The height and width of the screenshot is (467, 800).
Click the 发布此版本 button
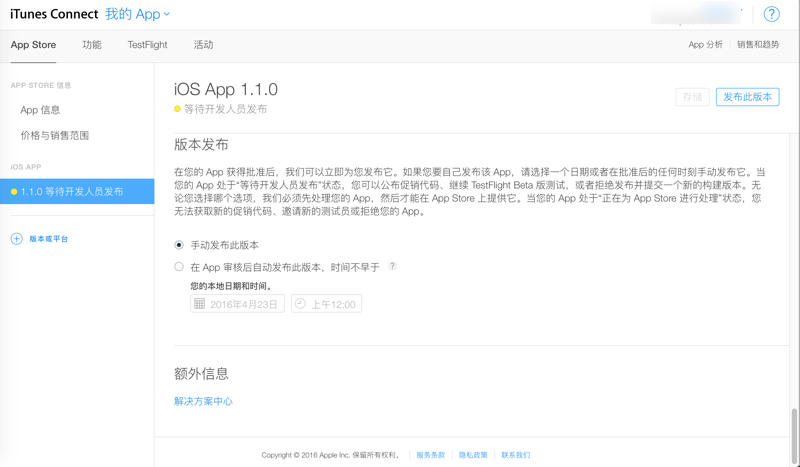pyautogui.click(x=747, y=97)
